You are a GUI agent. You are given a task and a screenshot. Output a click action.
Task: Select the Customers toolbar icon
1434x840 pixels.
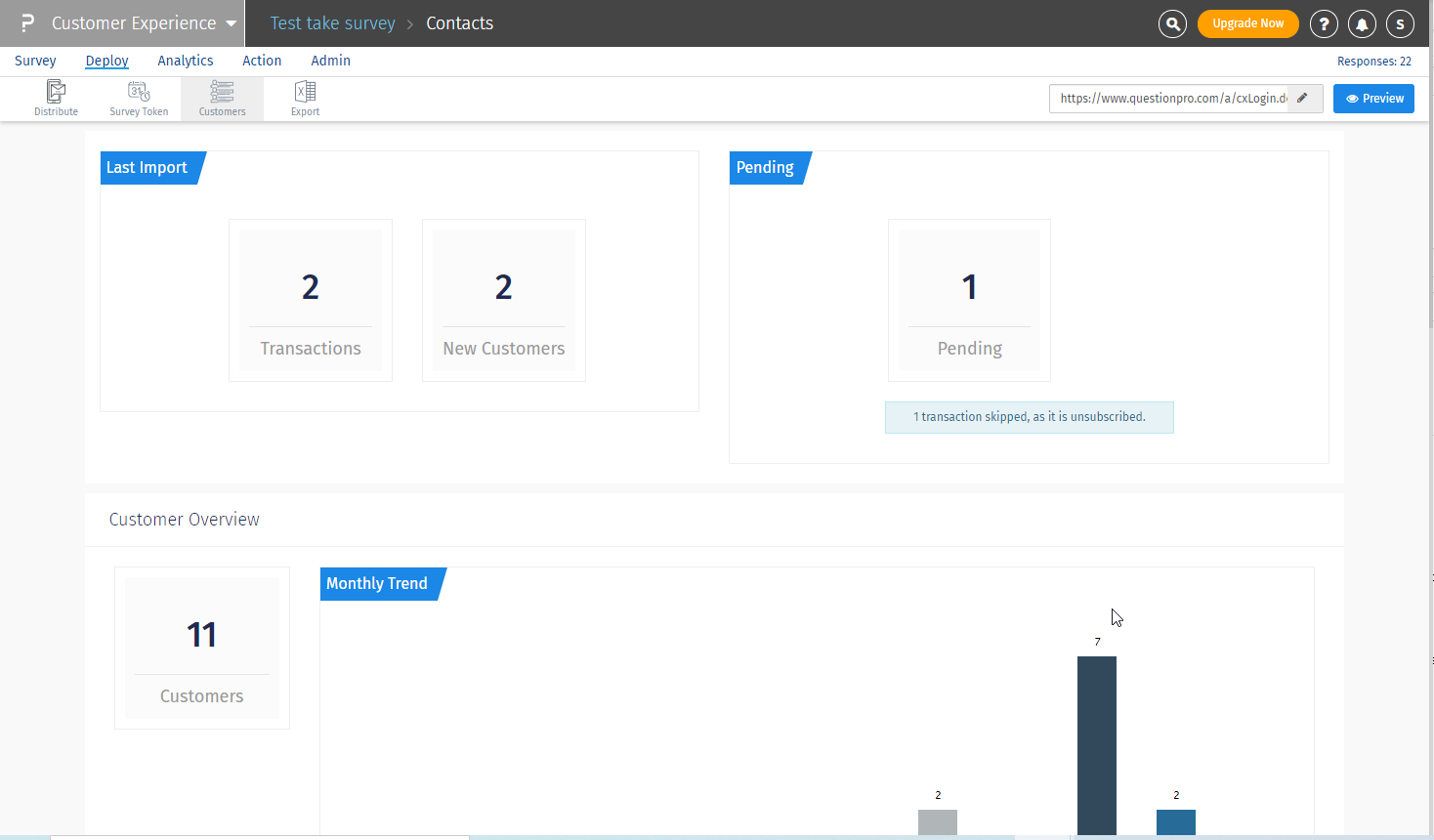point(222,99)
